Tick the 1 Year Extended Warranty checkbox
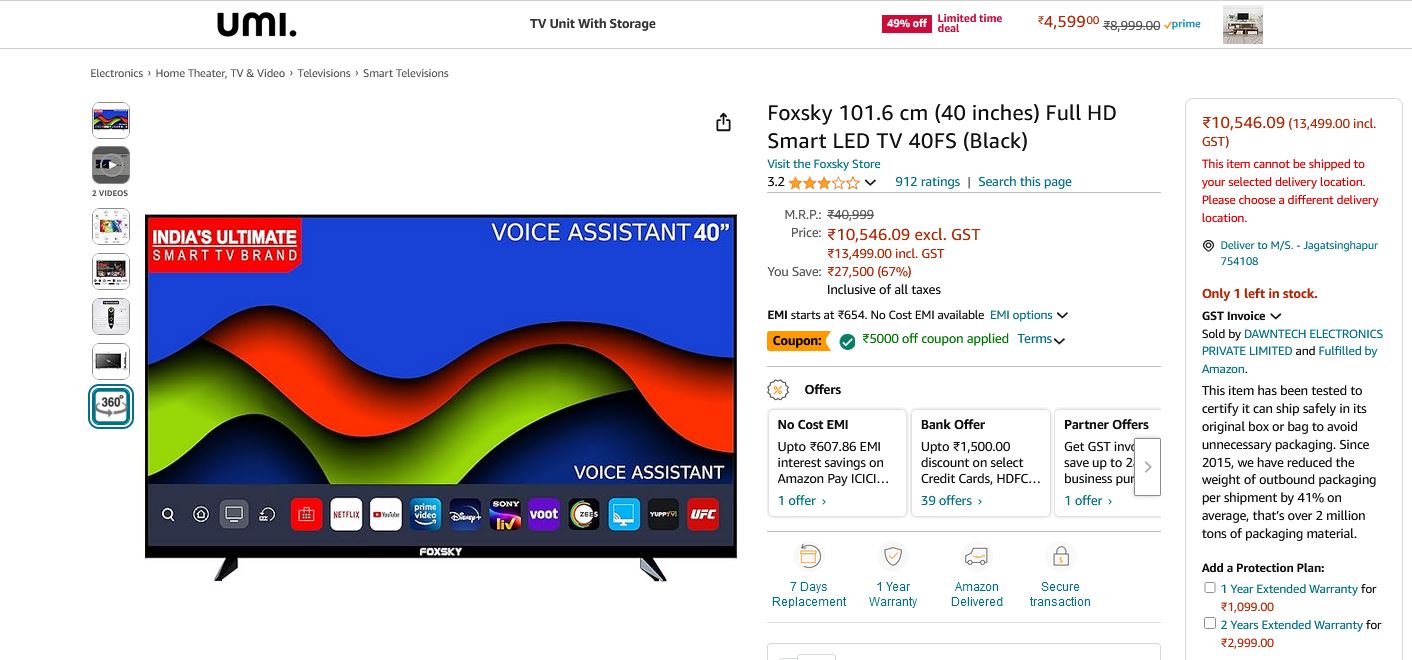Screen dimensions: 1412x660 coord(1210,588)
